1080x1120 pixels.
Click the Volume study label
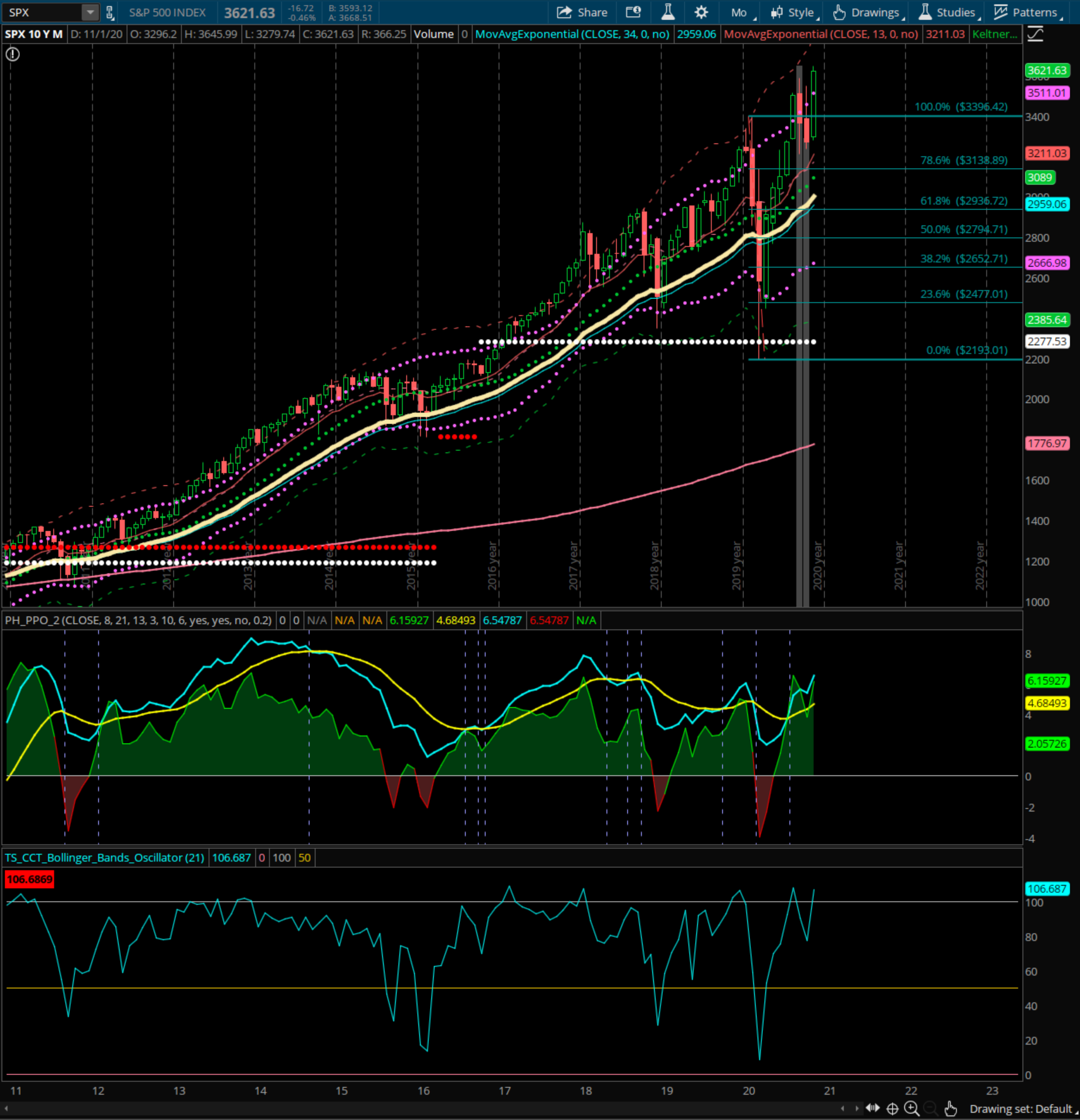click(433, 34)
